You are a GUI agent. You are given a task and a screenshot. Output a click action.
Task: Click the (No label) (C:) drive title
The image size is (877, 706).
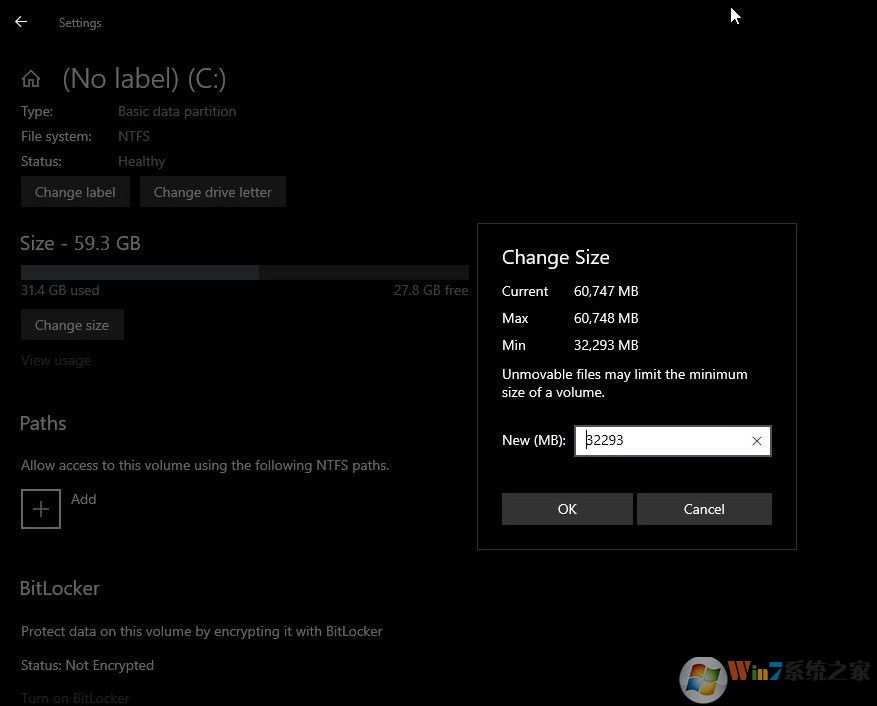[x=143, y=78]
